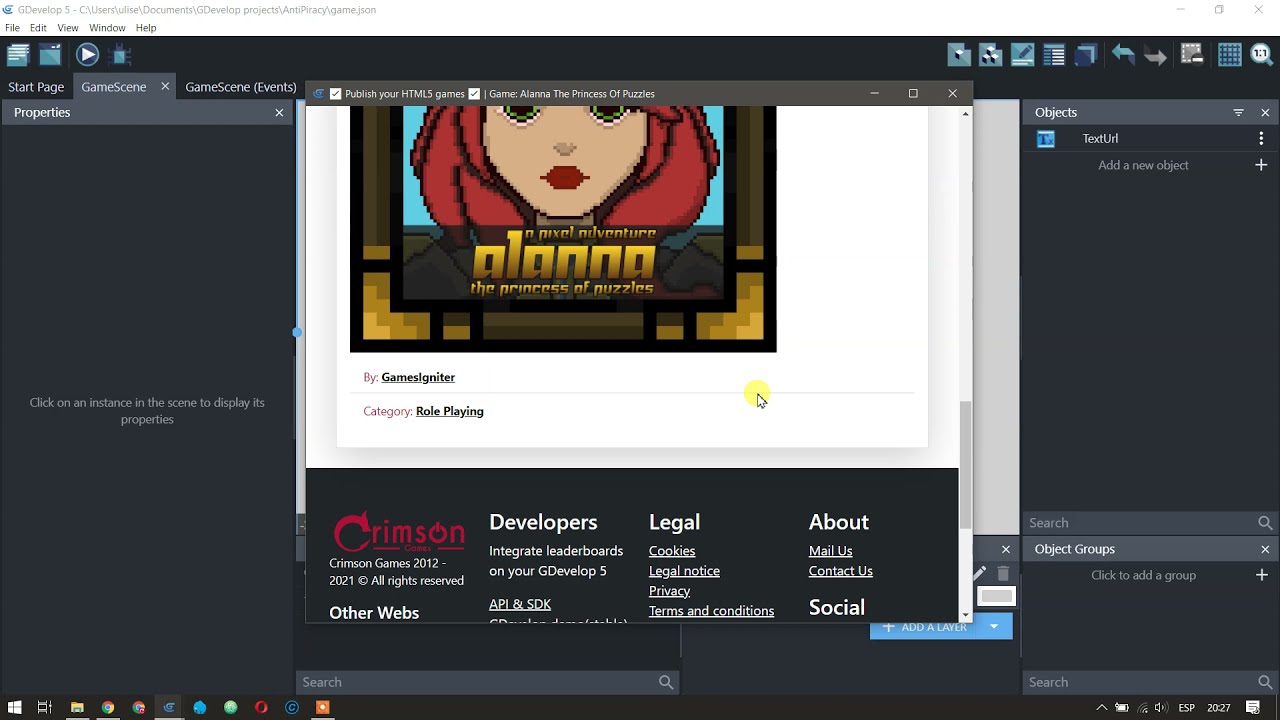Show hidden system tray icons chevron
This screenshot has width=1280, height=720.
tap(1102, 708)
